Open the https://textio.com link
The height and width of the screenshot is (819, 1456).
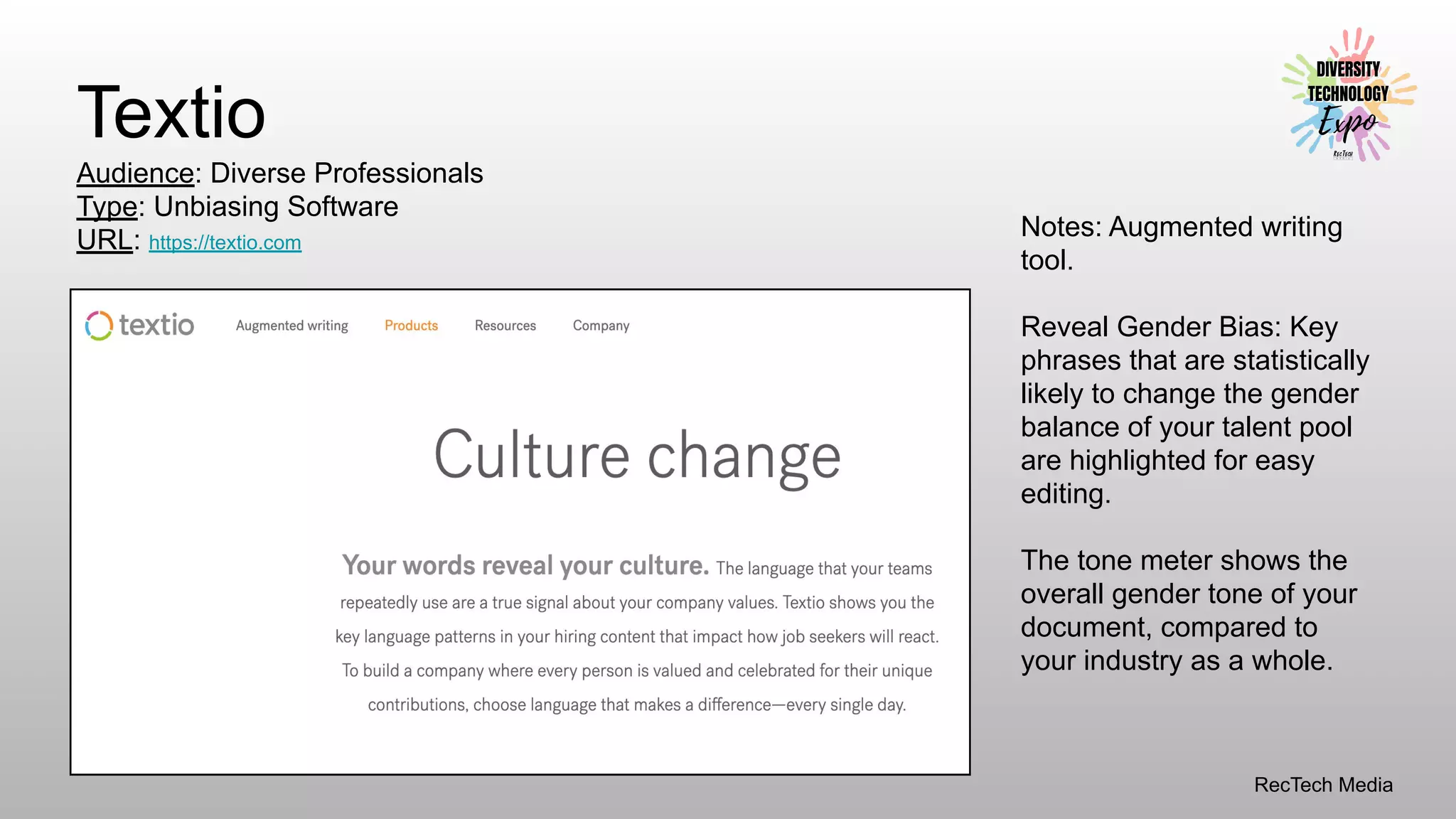point(225,242)
